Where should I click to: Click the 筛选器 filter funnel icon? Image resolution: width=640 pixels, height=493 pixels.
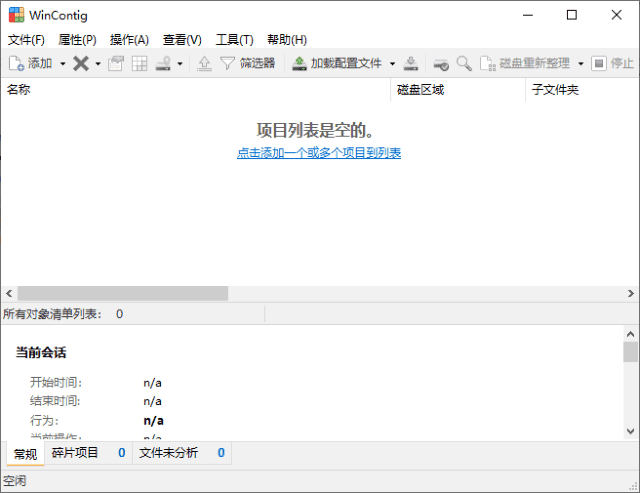(227, 63)
